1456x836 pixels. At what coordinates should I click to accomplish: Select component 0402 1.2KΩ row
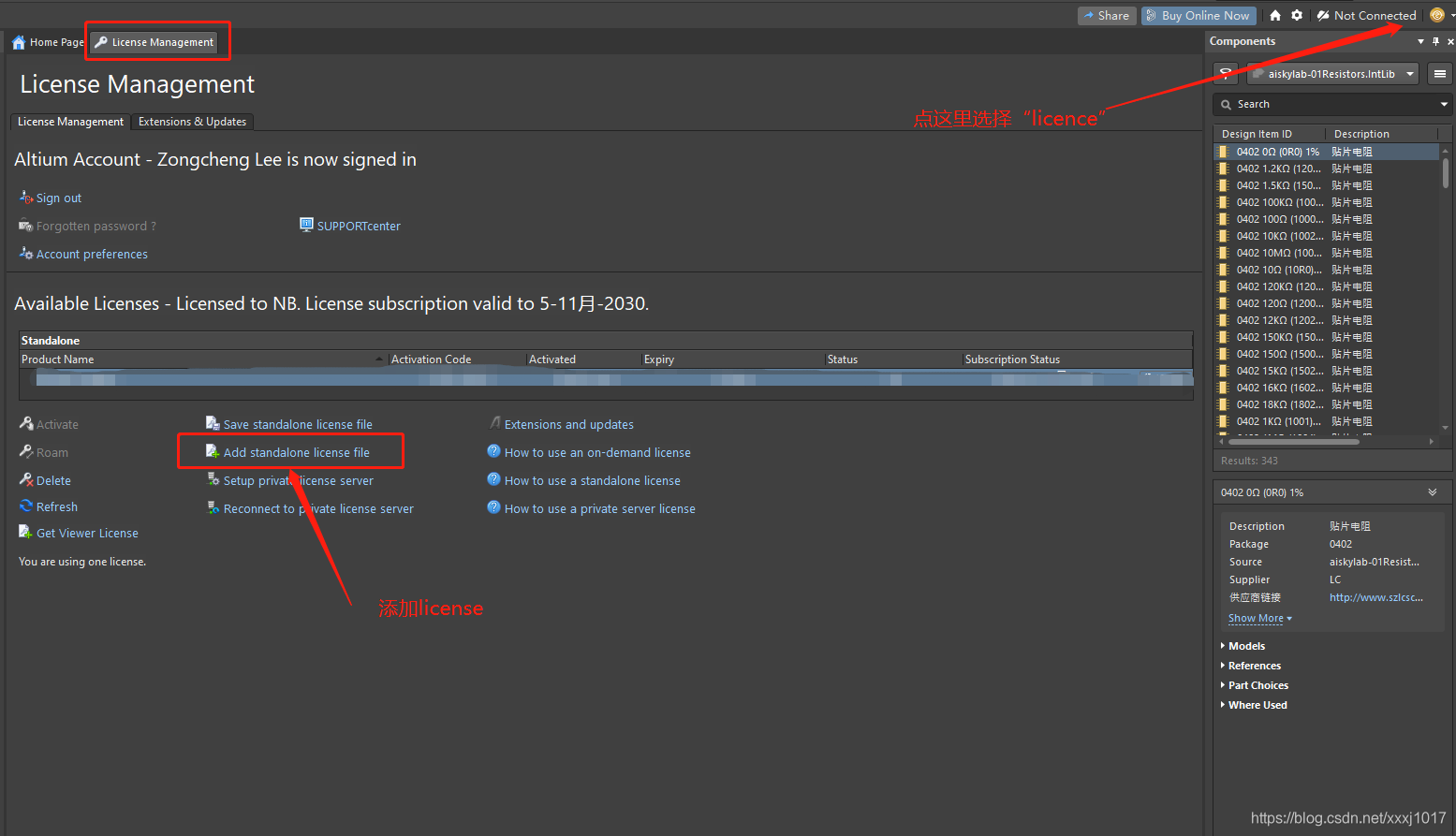click(x=1327, y=169)
